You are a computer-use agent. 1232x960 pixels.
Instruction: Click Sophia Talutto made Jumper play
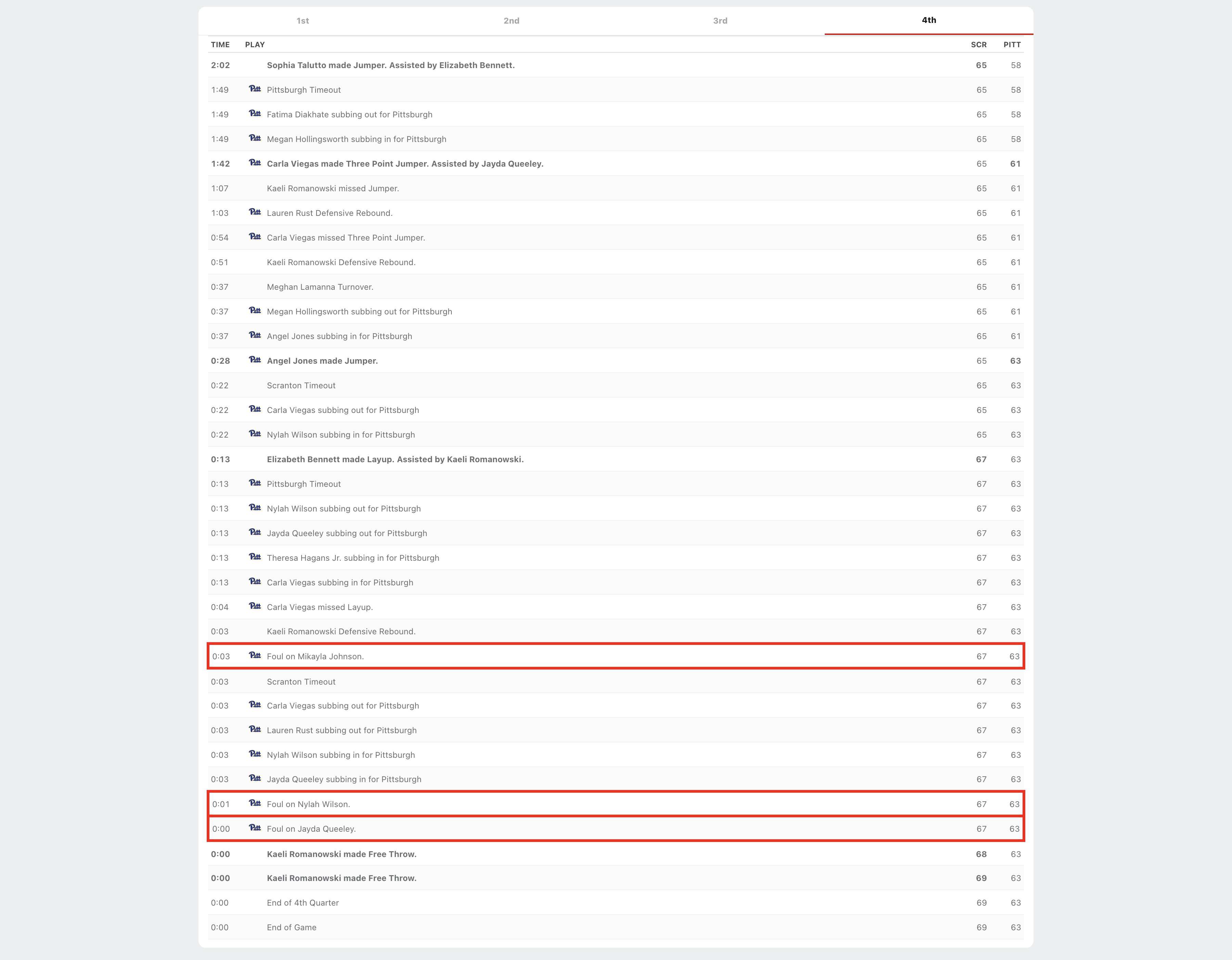pos(390,65)
